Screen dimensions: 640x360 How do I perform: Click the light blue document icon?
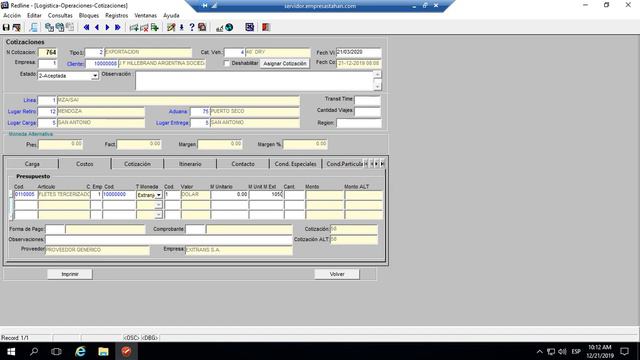coord(34,27)
